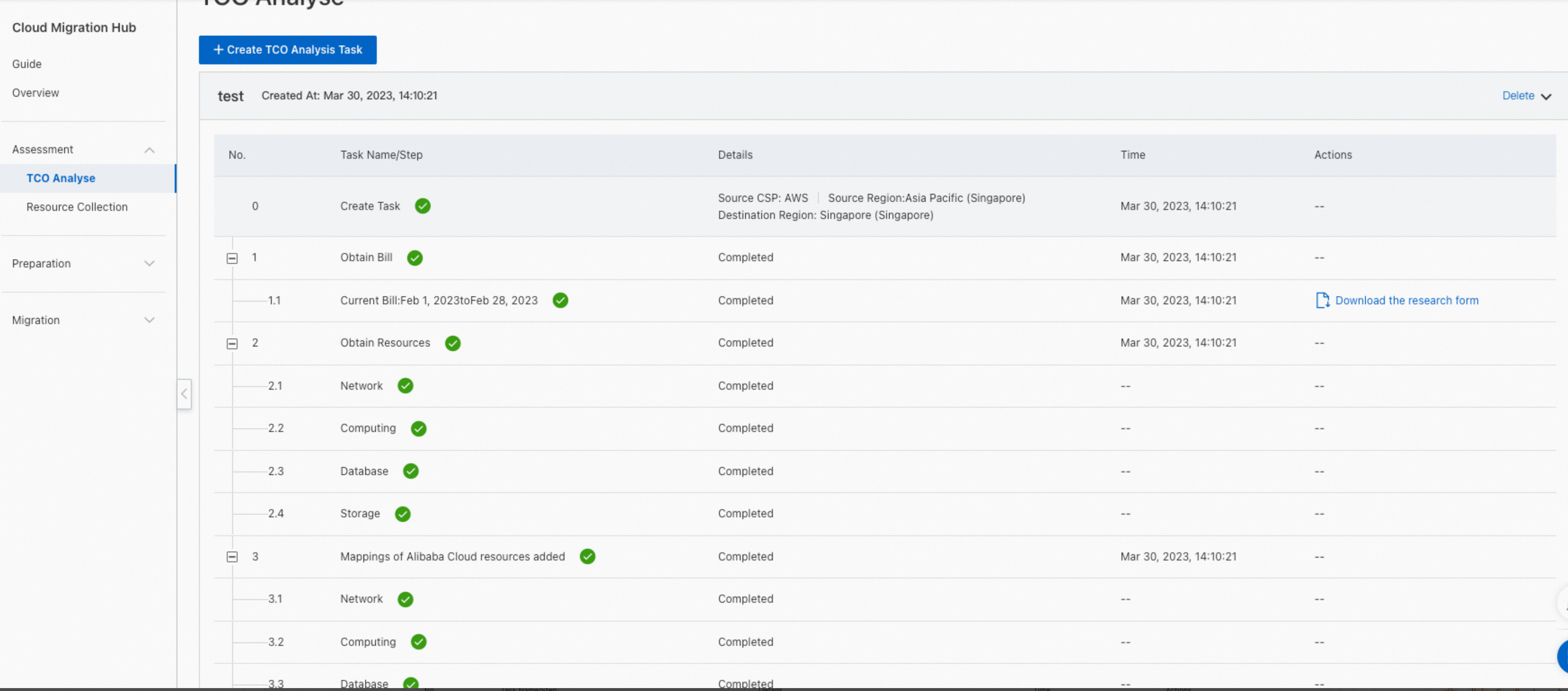This screenshot has height=691, width=1568.
Task: Click the green checkmark next to Obtain Bill
Action: click(x=415, y=258)
